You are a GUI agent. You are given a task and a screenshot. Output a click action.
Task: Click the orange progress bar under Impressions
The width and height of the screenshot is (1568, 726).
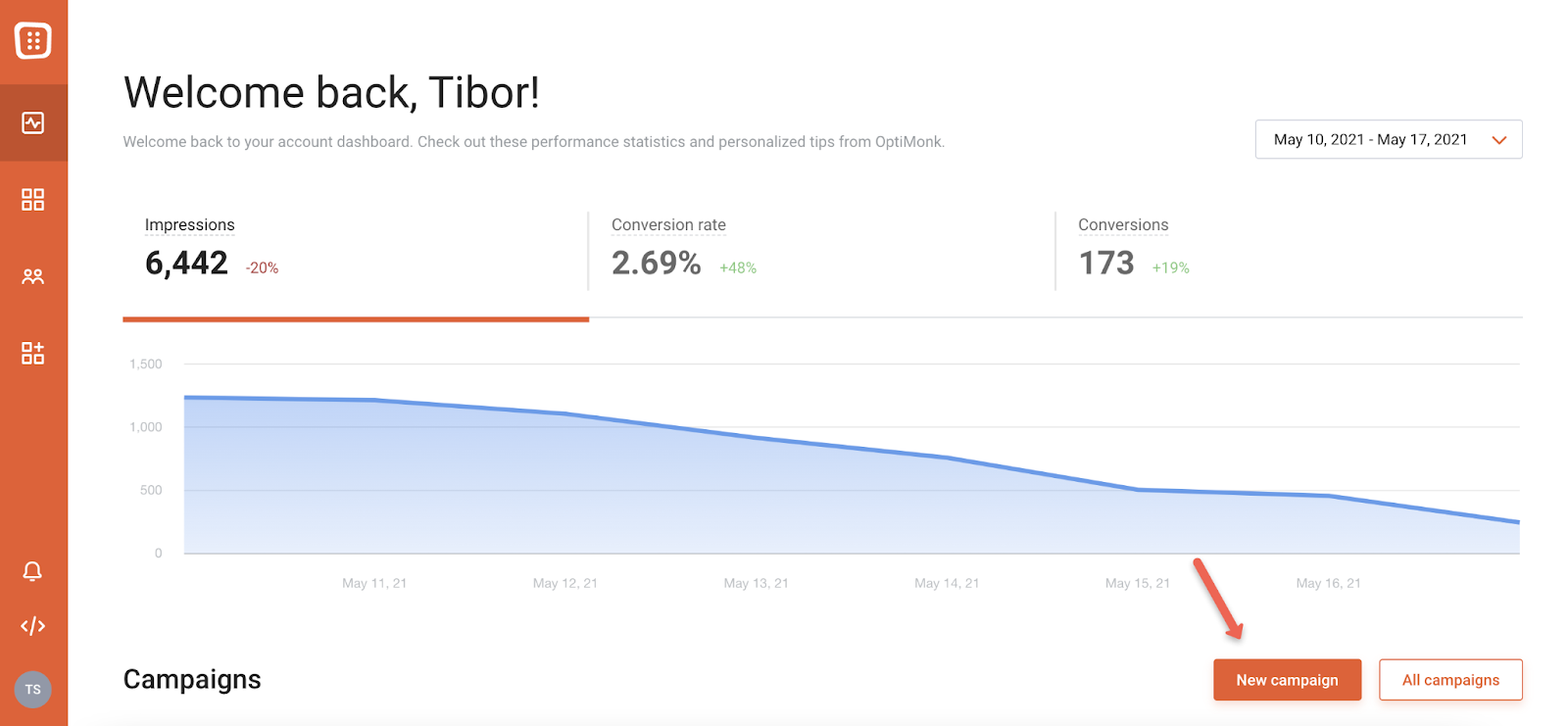tap(355, 318)
